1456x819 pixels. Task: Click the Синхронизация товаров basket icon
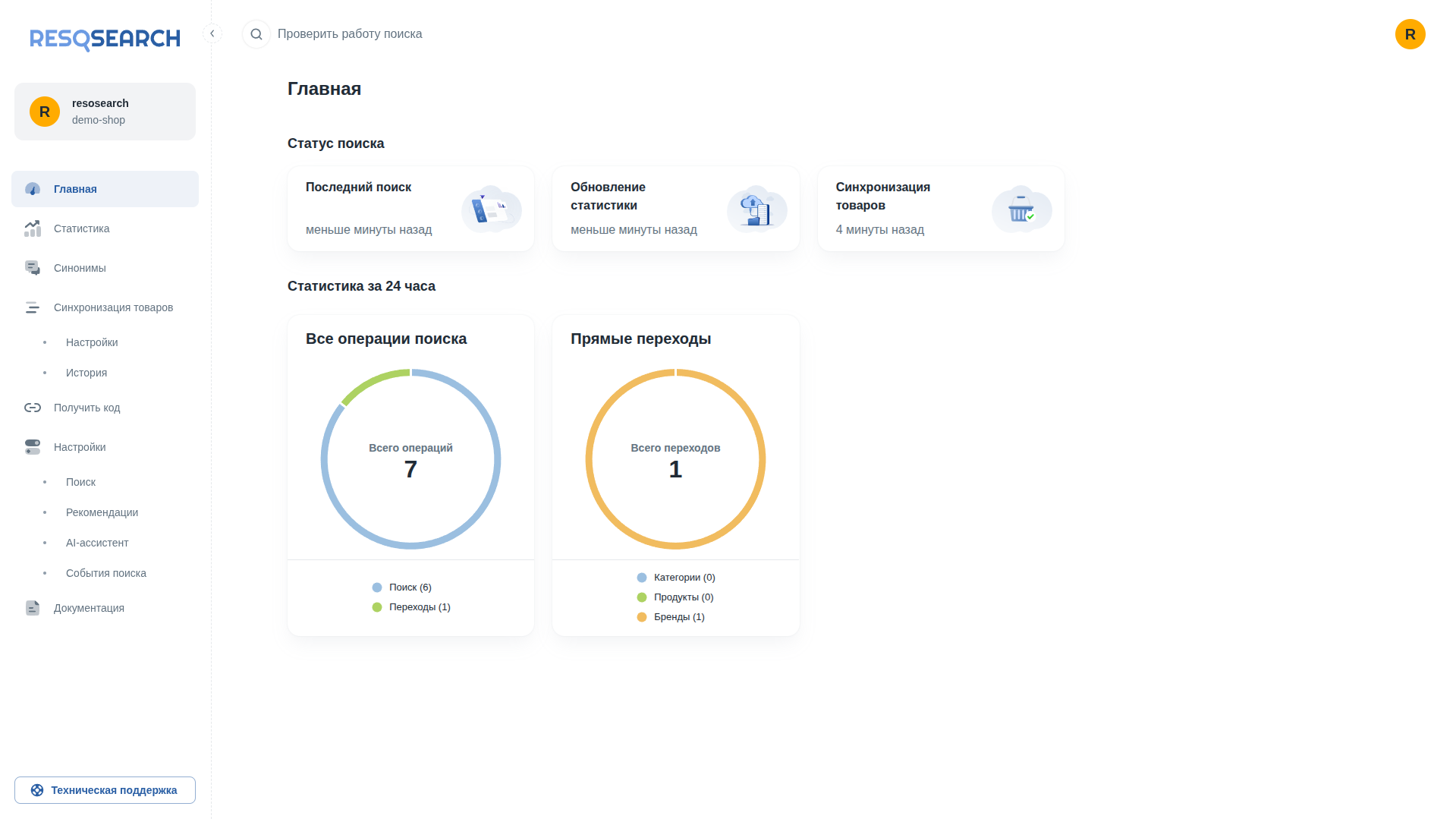coord(1021,209)
